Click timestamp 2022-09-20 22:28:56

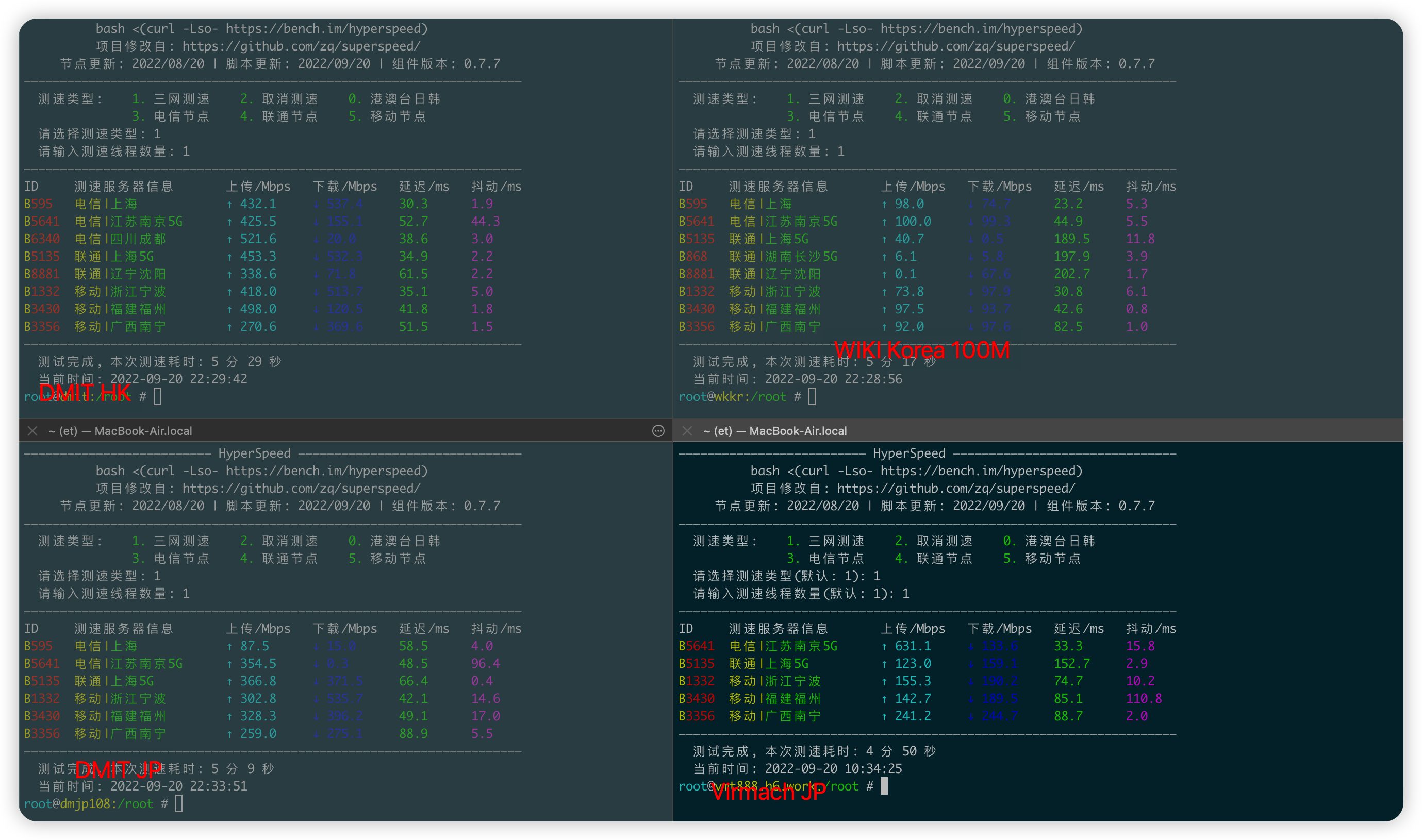[834, 379]
